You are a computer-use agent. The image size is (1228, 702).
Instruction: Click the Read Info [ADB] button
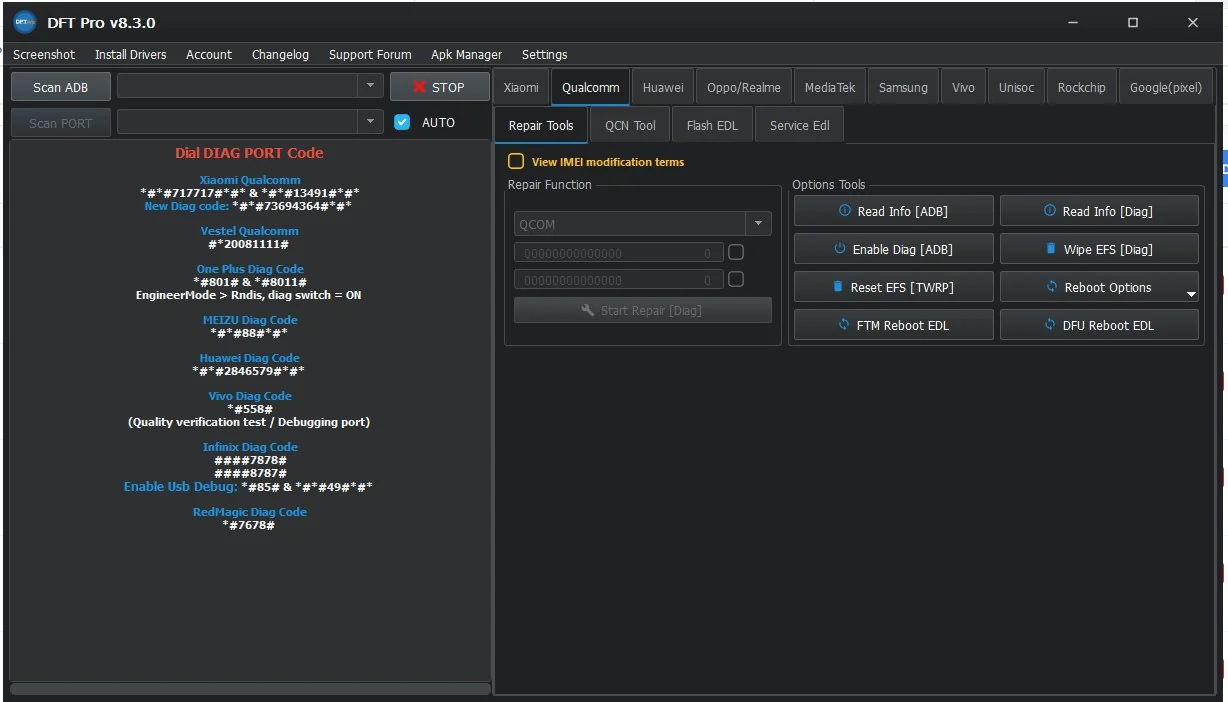894,211
